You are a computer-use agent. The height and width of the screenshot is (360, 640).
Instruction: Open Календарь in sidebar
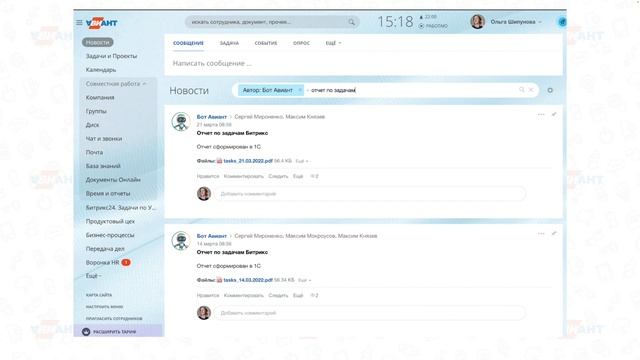(101, 70)
